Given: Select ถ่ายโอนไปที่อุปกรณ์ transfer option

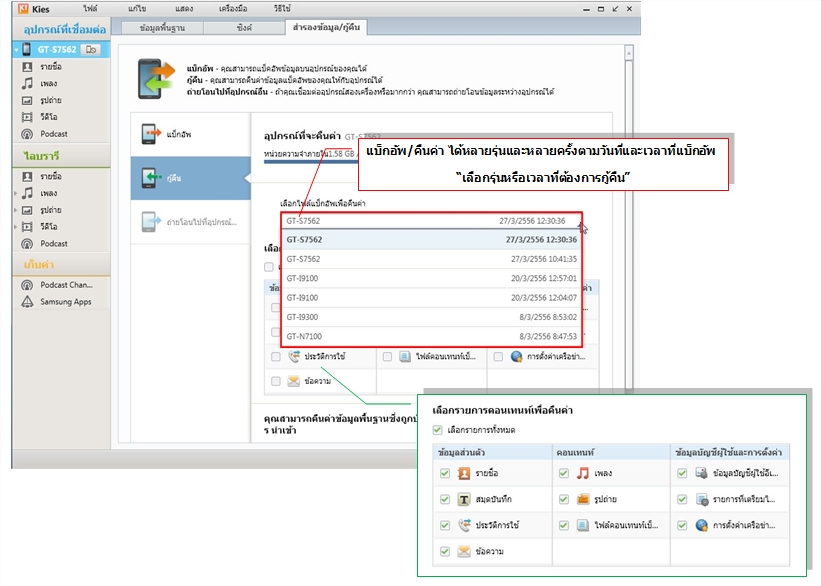Looking at the screenshot, I should [x=191, y=222].
